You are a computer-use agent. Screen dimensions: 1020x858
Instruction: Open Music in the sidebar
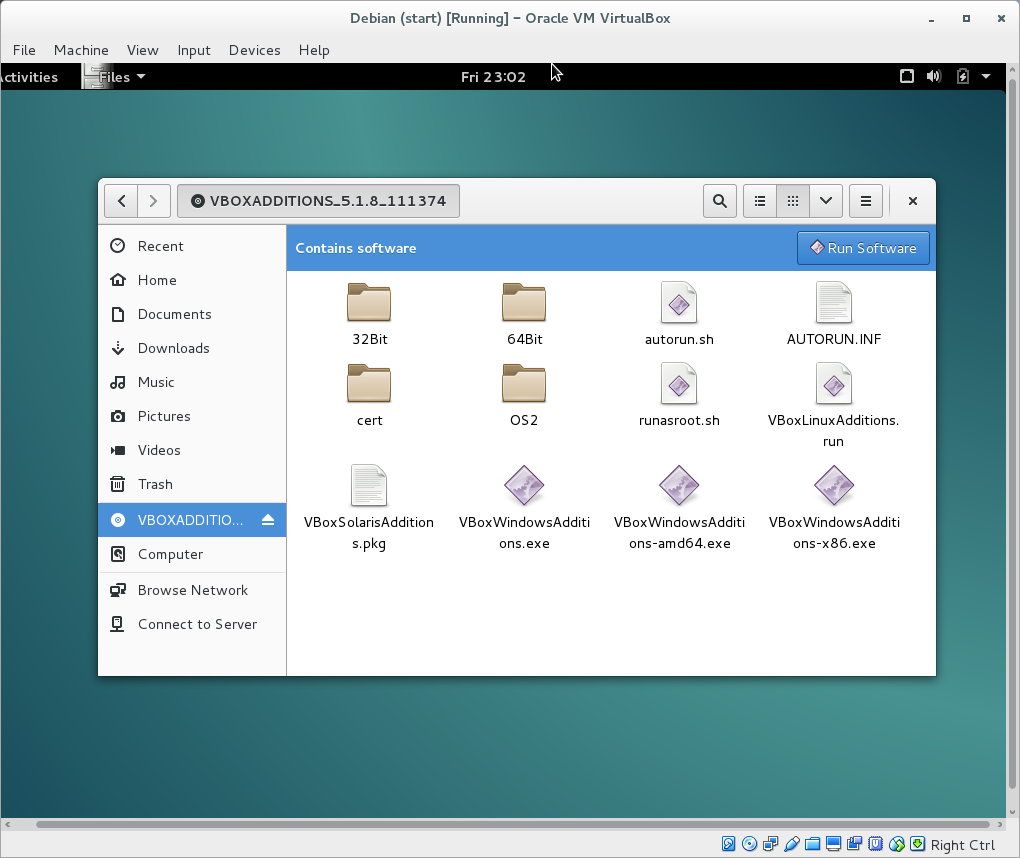192,382
